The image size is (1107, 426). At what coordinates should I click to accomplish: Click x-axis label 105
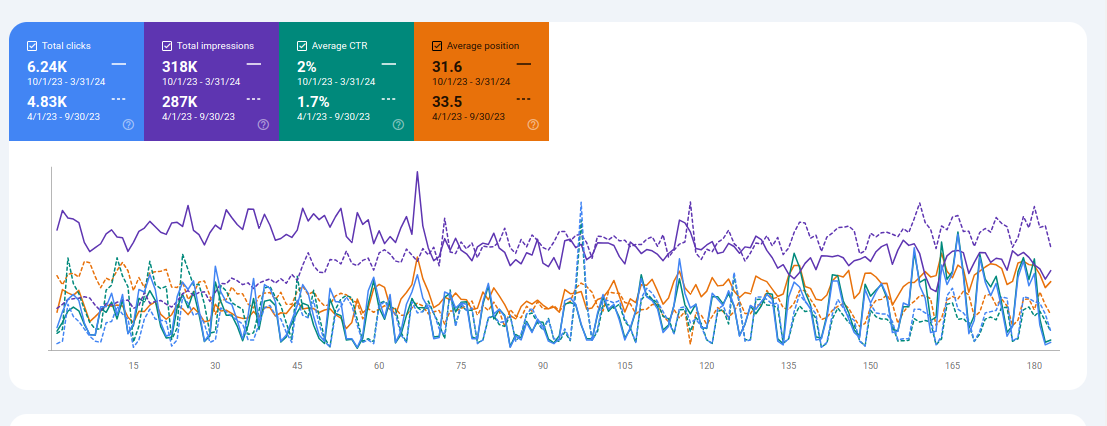[x=625, y=366]
